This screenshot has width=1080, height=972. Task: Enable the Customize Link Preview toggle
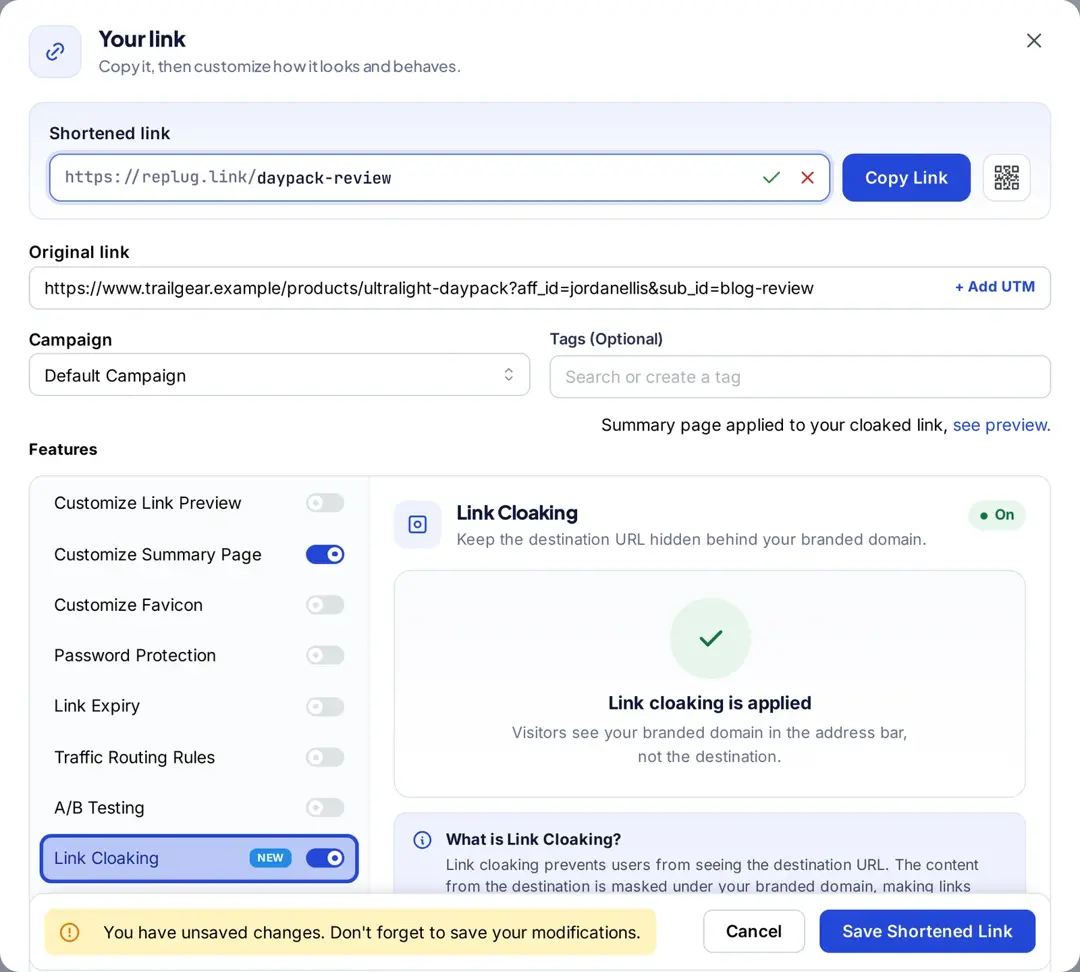coord(325,503)
